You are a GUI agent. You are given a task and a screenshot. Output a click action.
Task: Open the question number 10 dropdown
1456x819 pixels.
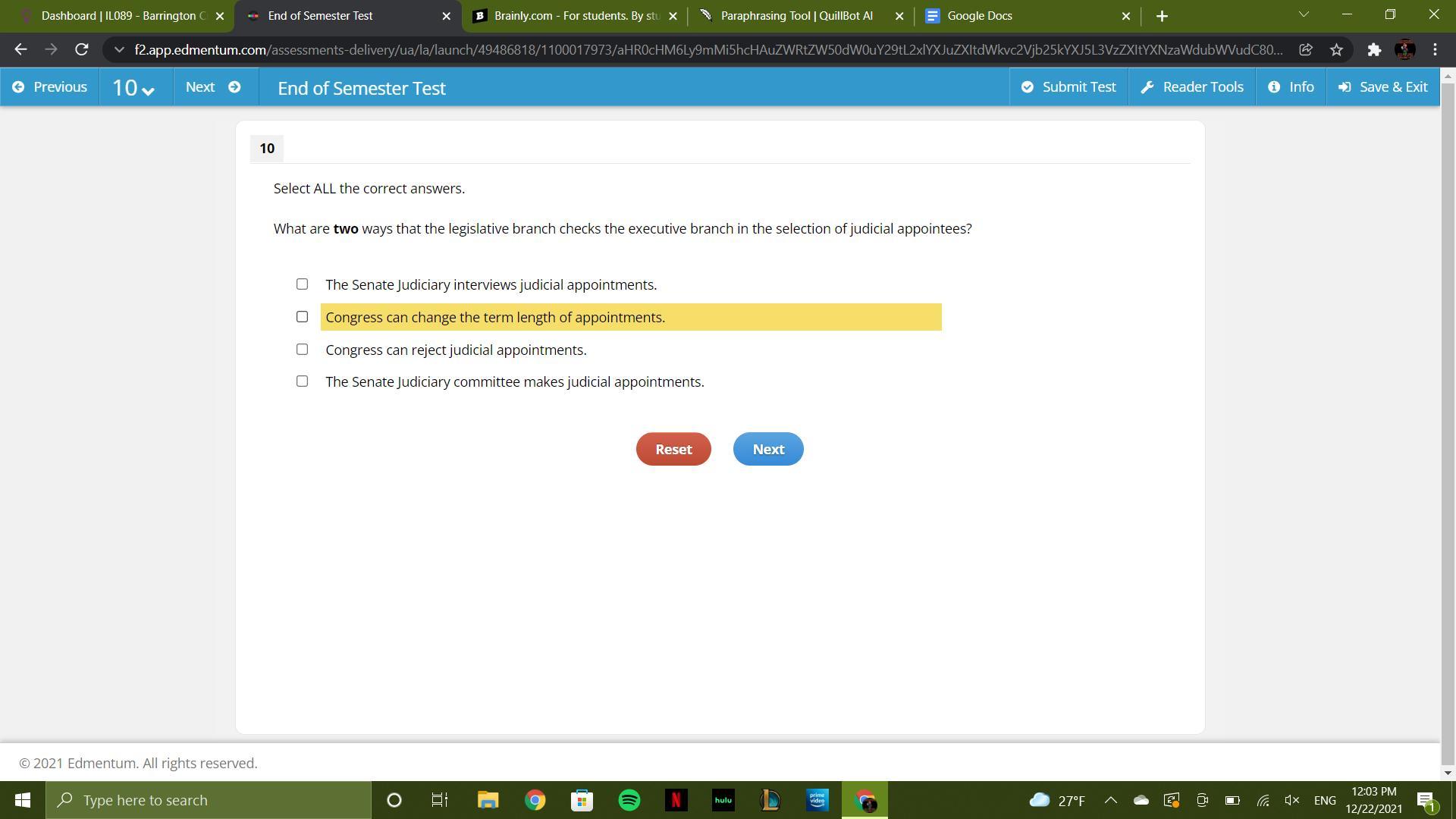point(134,88)
